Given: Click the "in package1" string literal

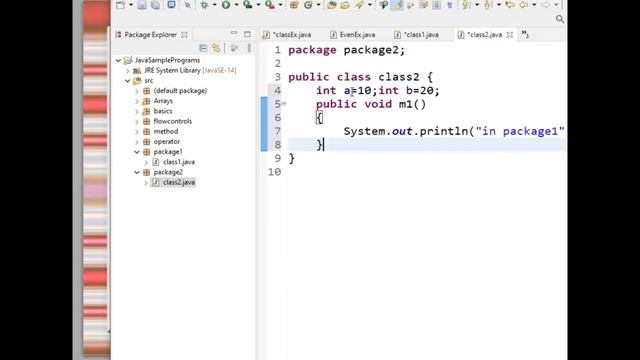Looking at the screenshot, I should 520,131.
